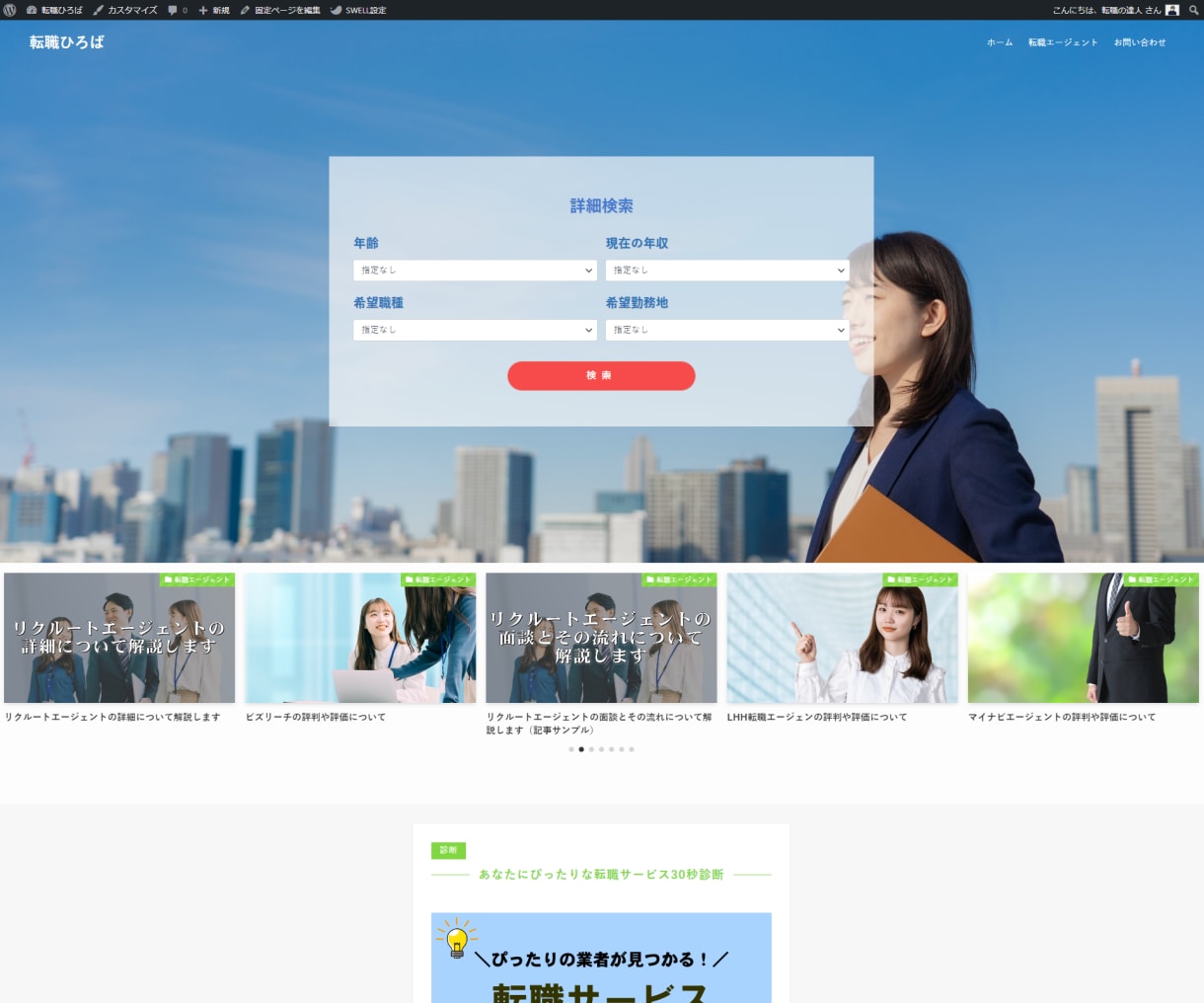Open 転職エージェント navigation link
This screenshot has width=1204, height=1003.
pos(1063,42)
